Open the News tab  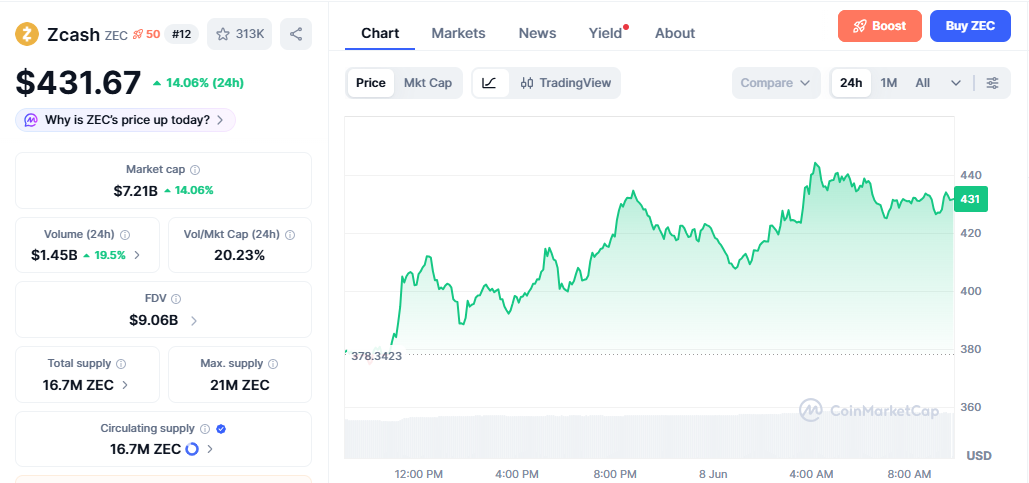537,33
